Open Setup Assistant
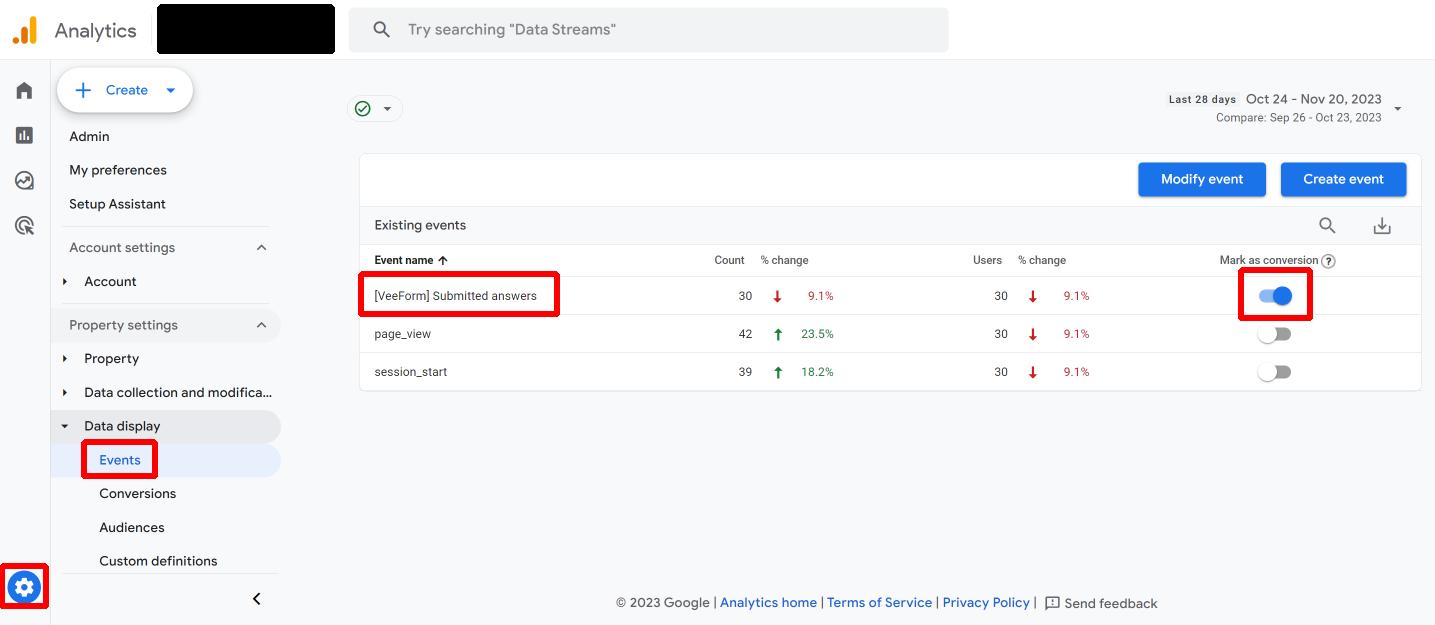This screenshot has height=625, width=1435. 117,204
